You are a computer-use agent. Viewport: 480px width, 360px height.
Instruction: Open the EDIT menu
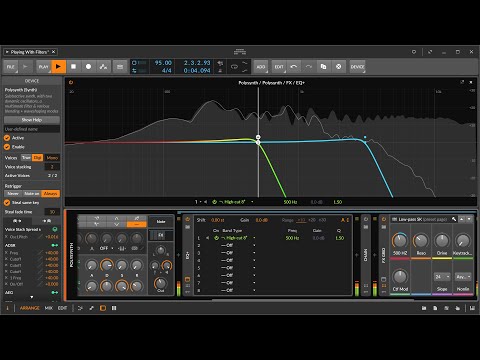click(279, 67)
